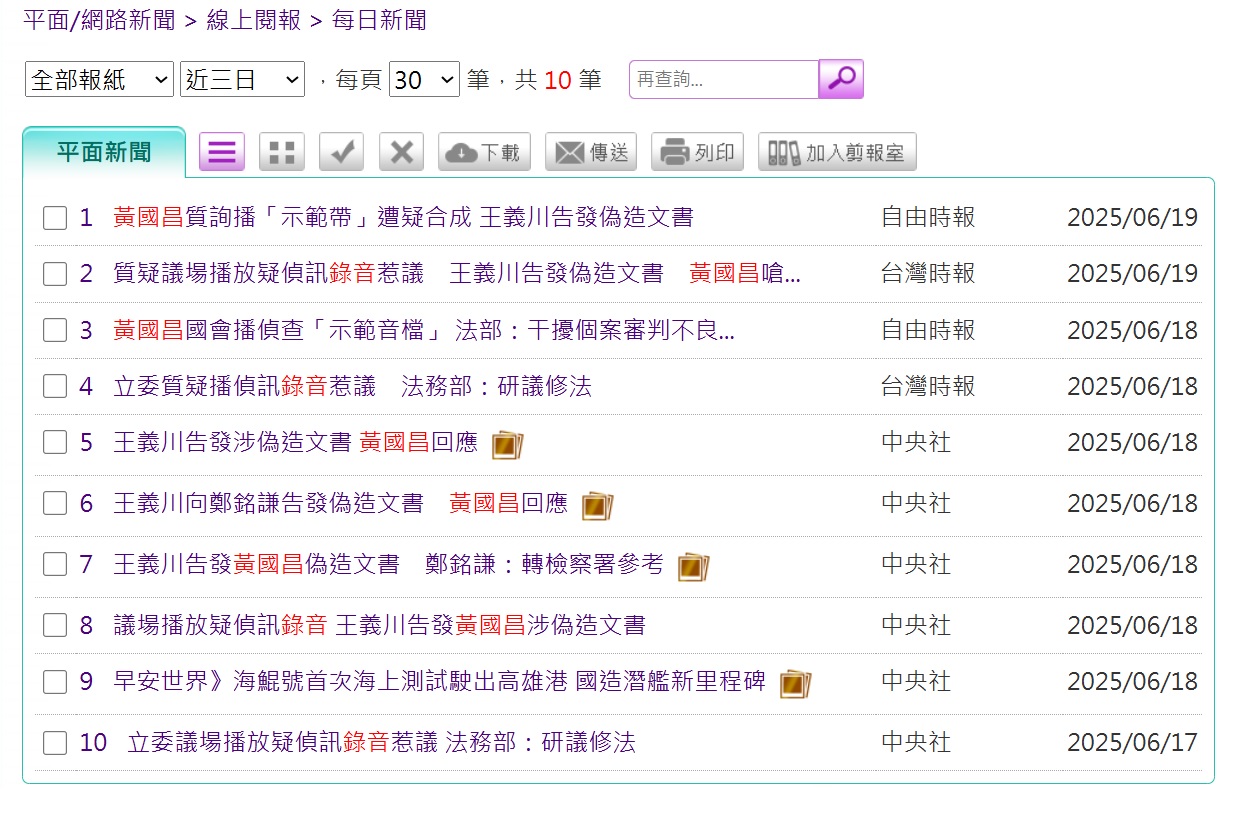The height and width of the screenshot is (828, 1237).
Task: Tick checkbox for article 9
Action: [55, 681]
